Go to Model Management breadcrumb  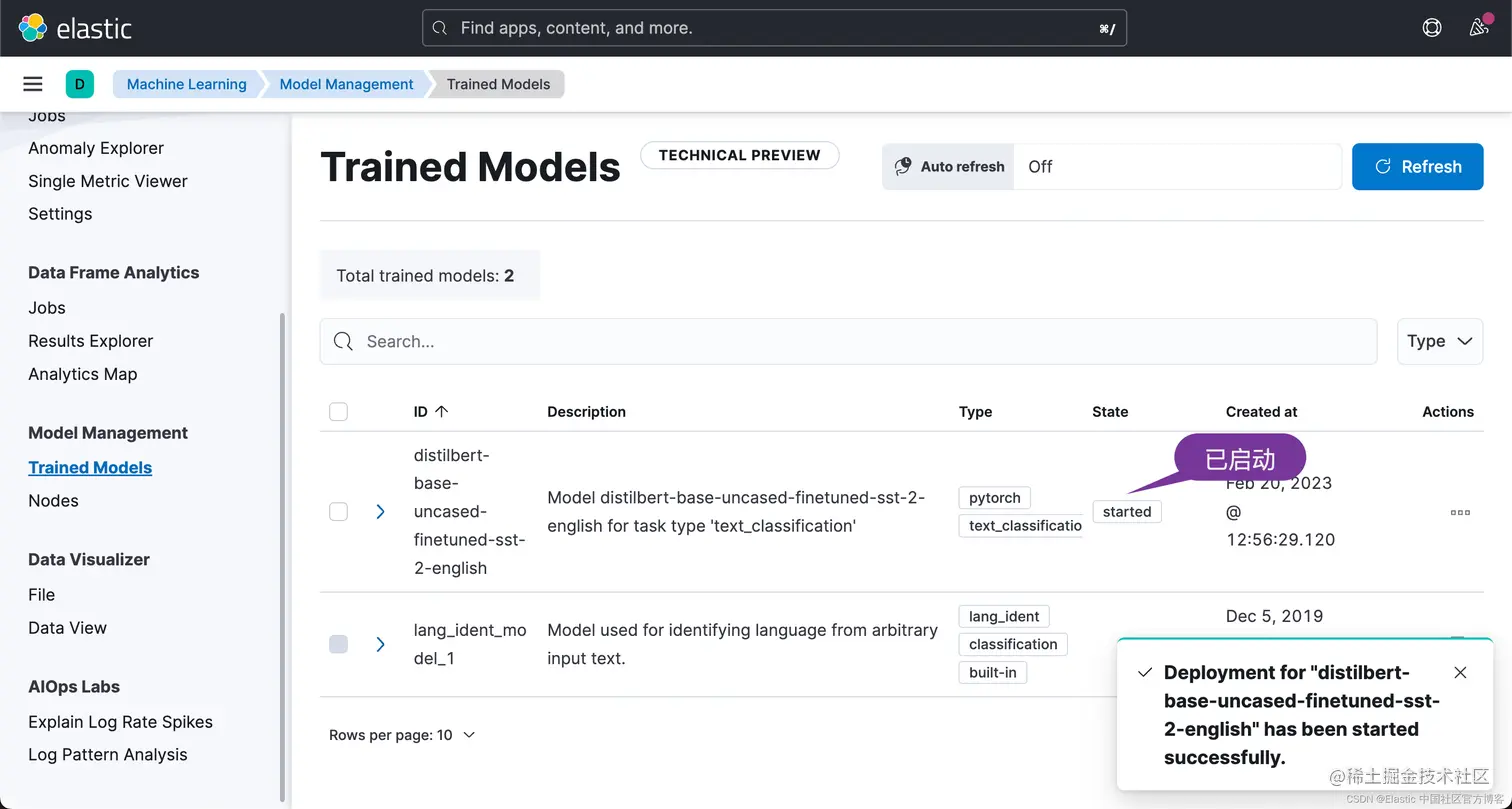346,84
